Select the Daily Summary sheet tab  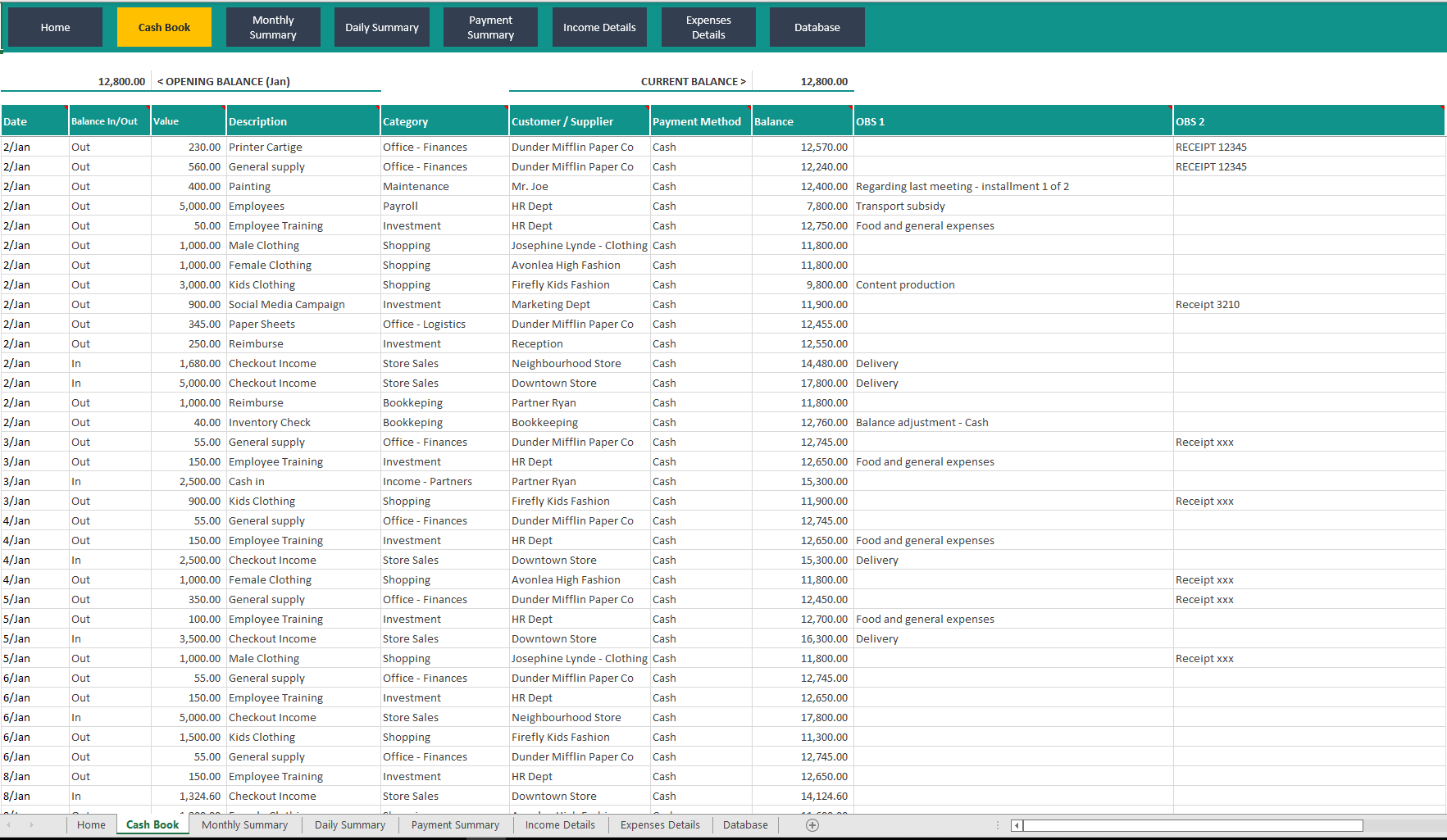349,824
